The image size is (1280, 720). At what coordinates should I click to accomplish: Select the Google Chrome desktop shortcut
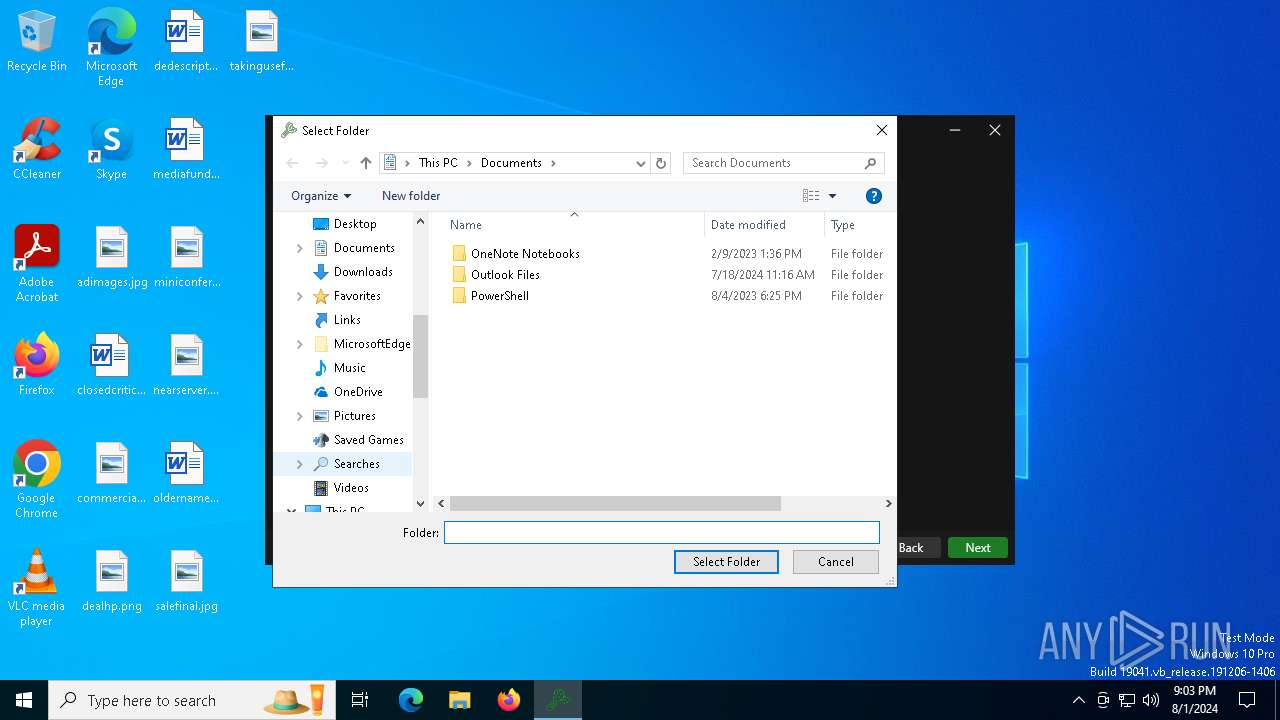point(37,480)
